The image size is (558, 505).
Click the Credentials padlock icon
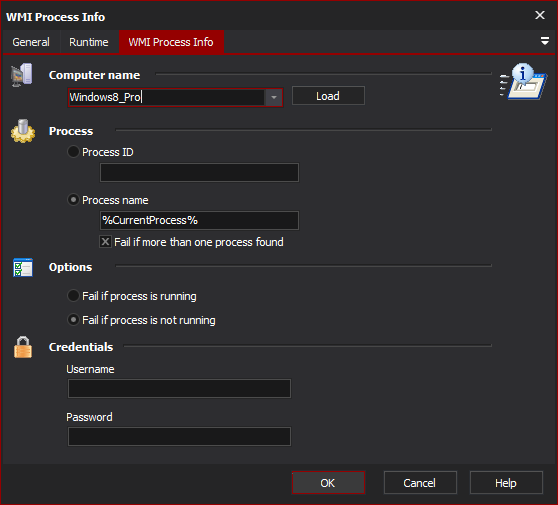(x=23, y=347)
